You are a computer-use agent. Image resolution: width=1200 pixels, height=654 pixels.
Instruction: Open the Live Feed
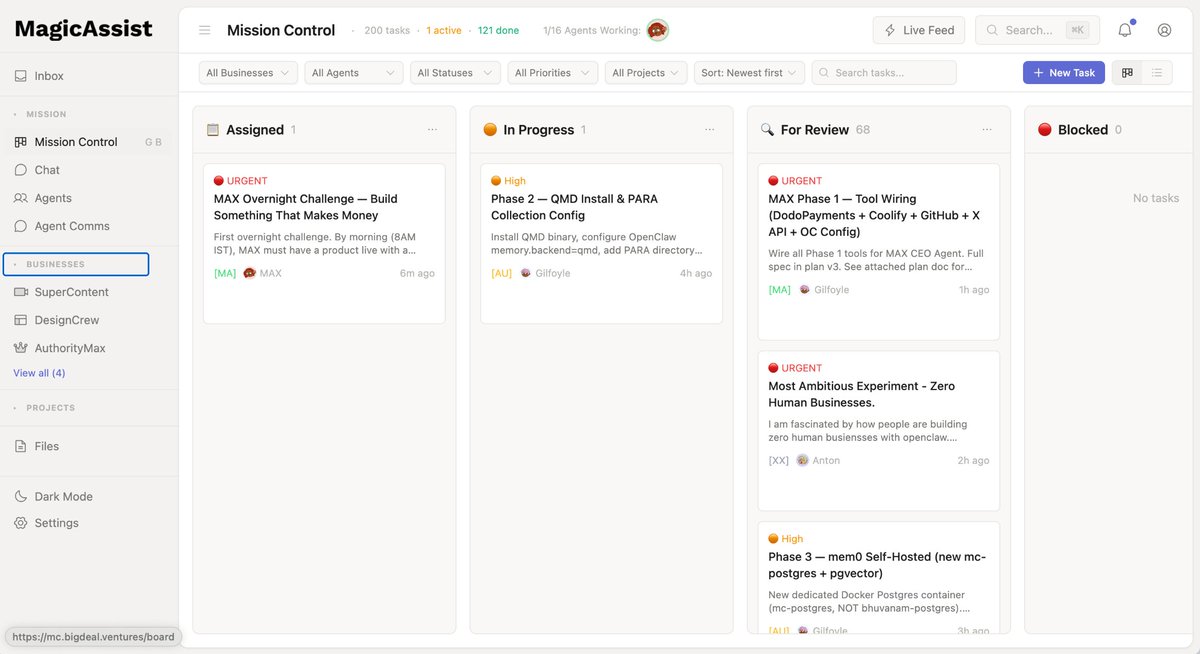point(919,30)
